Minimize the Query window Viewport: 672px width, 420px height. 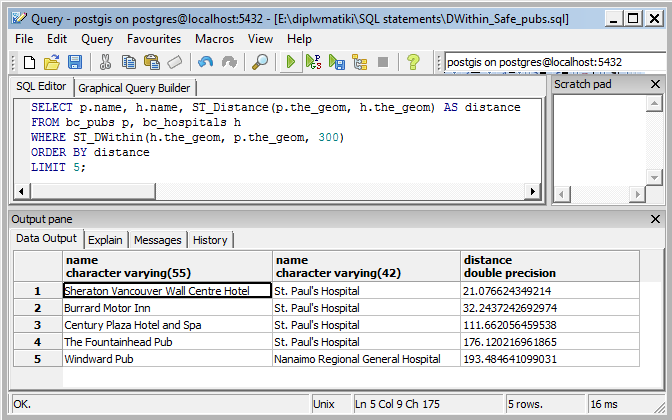coord(614,19)
